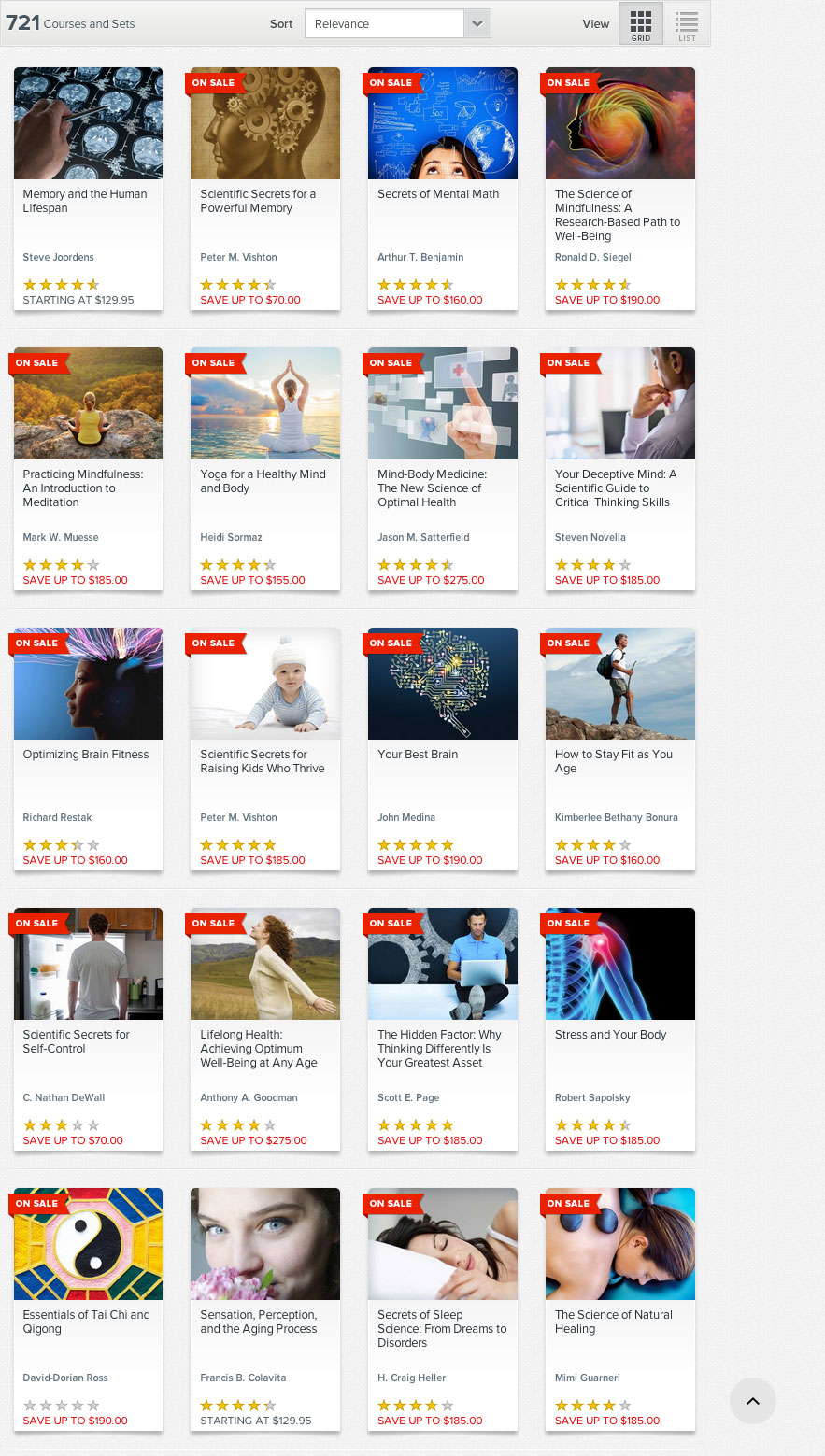Open The Hidden Factor course title
This screenshot has width=825, height=1456.
[x=439, y=1048]
